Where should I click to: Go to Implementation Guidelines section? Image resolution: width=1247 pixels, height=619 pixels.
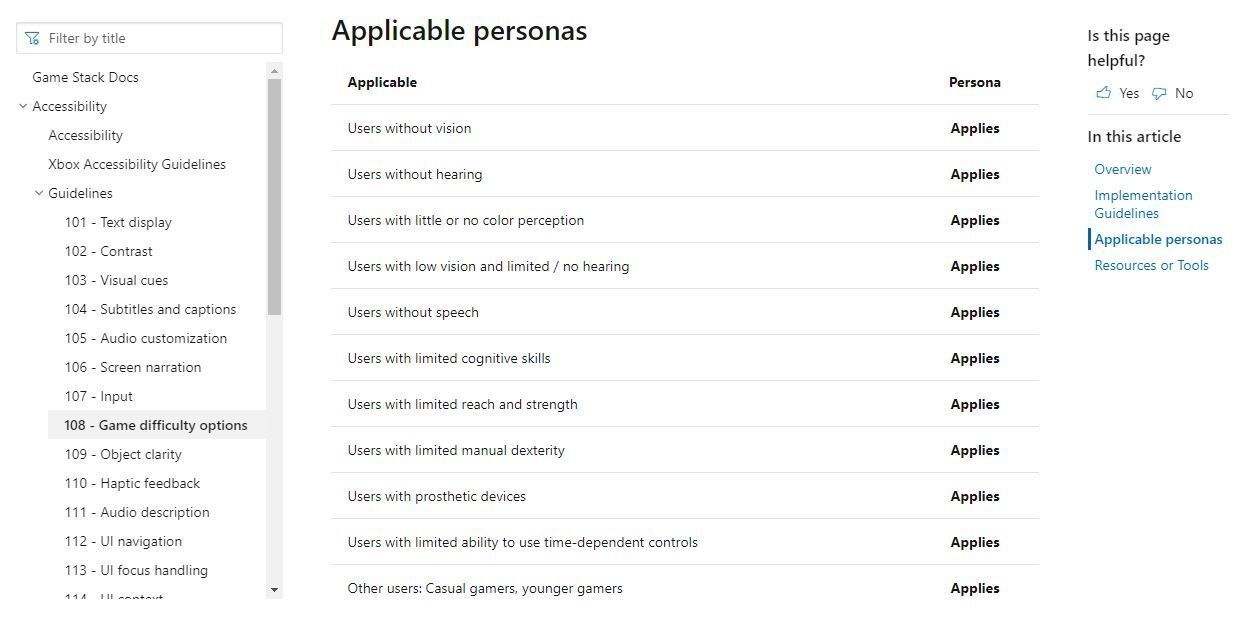(x=1143, y=204)
